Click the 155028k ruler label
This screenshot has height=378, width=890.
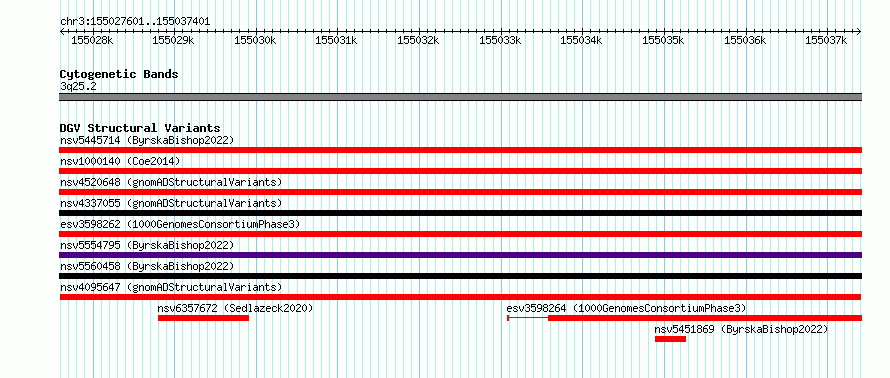[x=92, y=40]
